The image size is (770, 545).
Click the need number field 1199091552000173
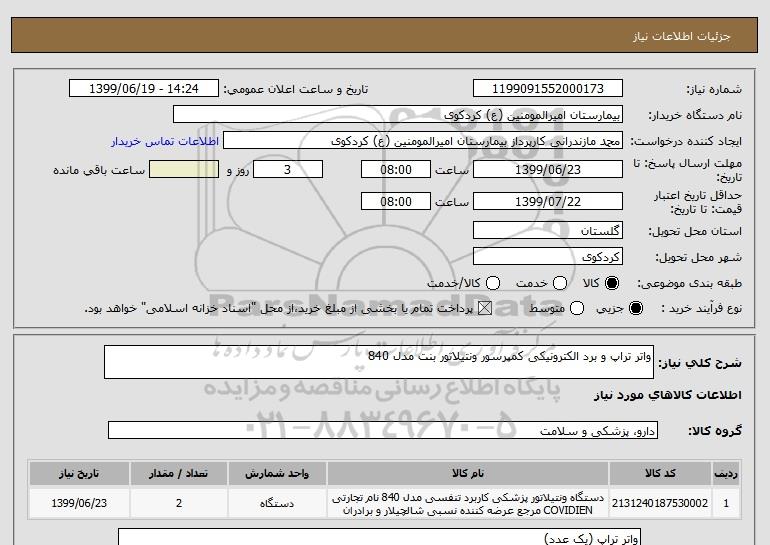(x=548, y=88)
